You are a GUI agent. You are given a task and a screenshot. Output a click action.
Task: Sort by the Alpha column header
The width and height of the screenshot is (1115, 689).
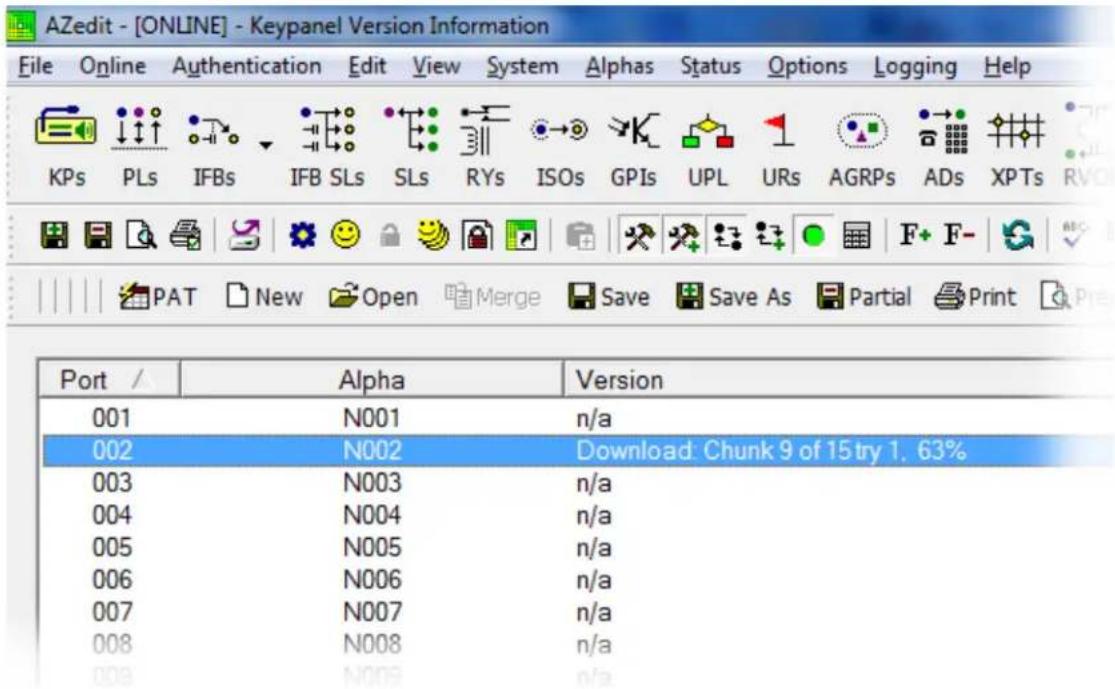coord(371,380)
